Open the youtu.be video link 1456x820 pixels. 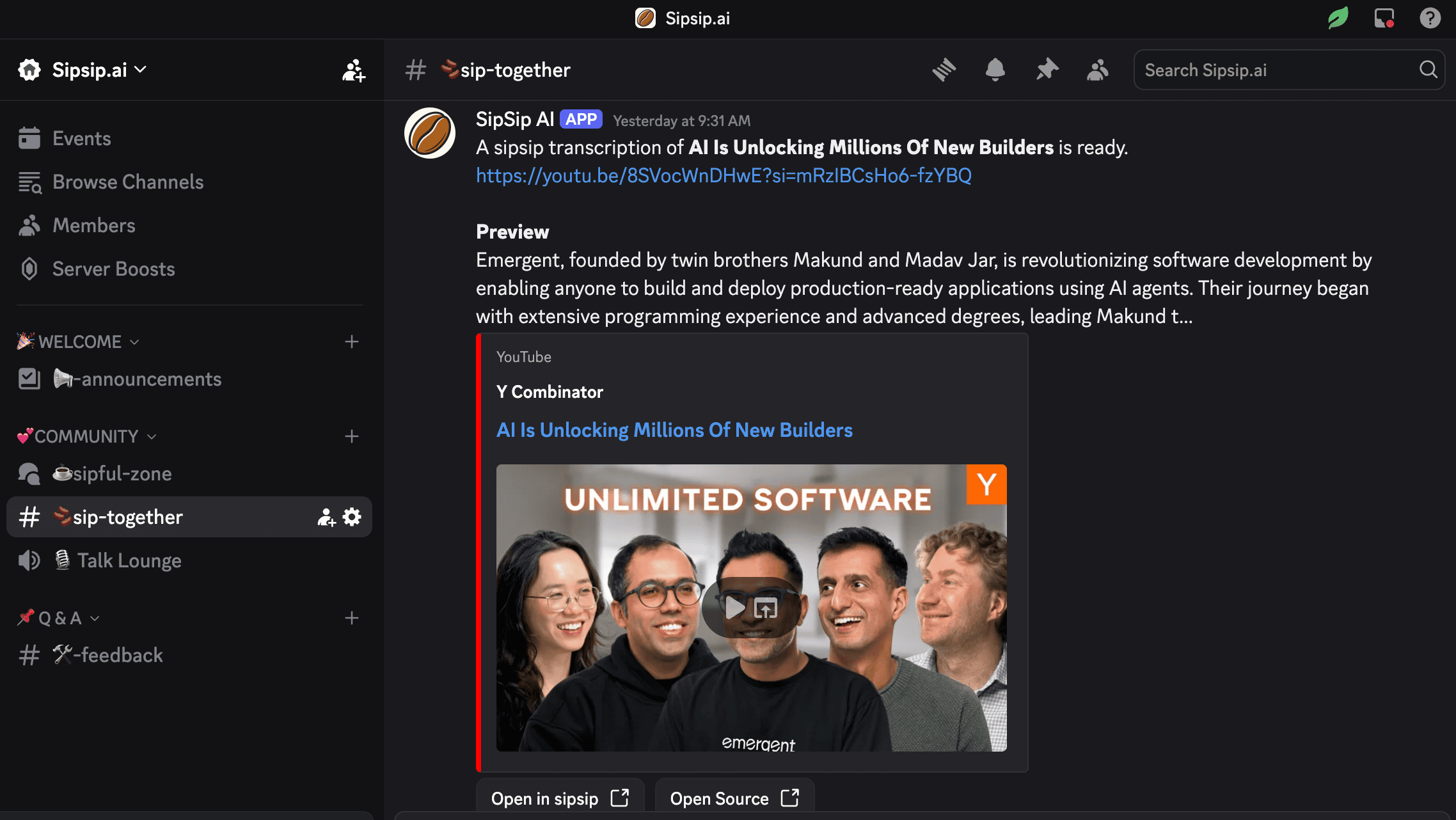pos(724,175)
